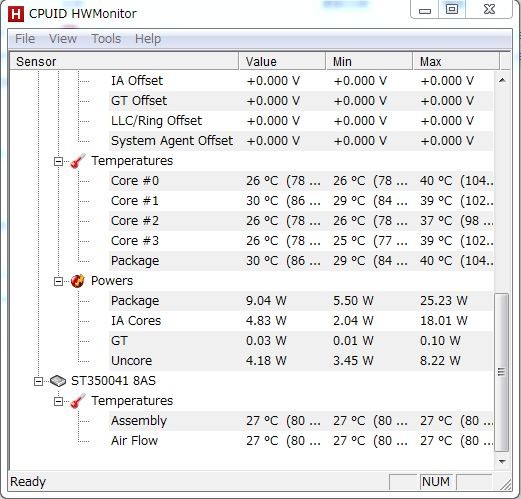Collapse the CPU Temperatures tree node
Image resolution: width=521 pixels, height=499 pixels.
coord(58,162)
